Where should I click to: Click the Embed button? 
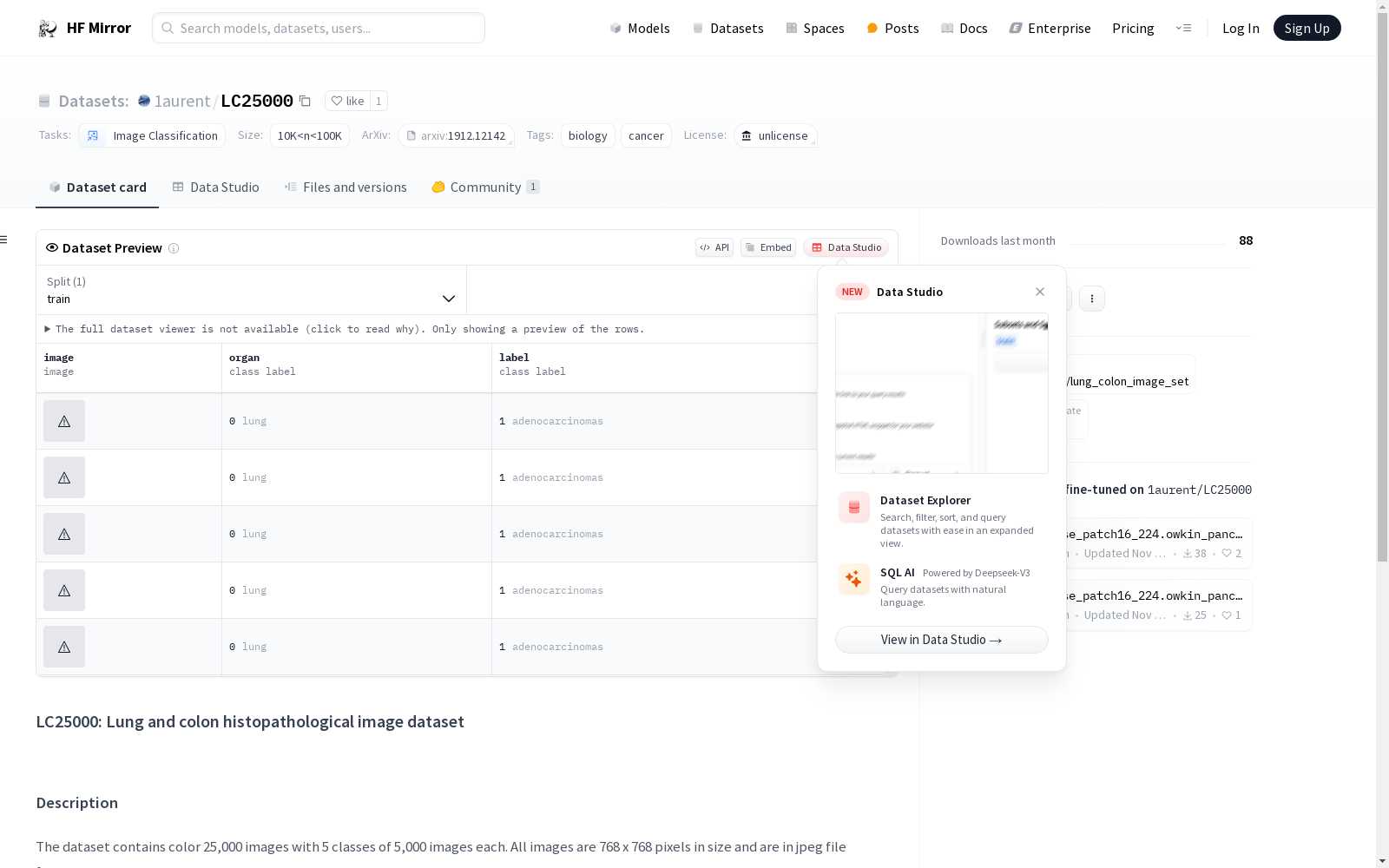click(768, 247)
